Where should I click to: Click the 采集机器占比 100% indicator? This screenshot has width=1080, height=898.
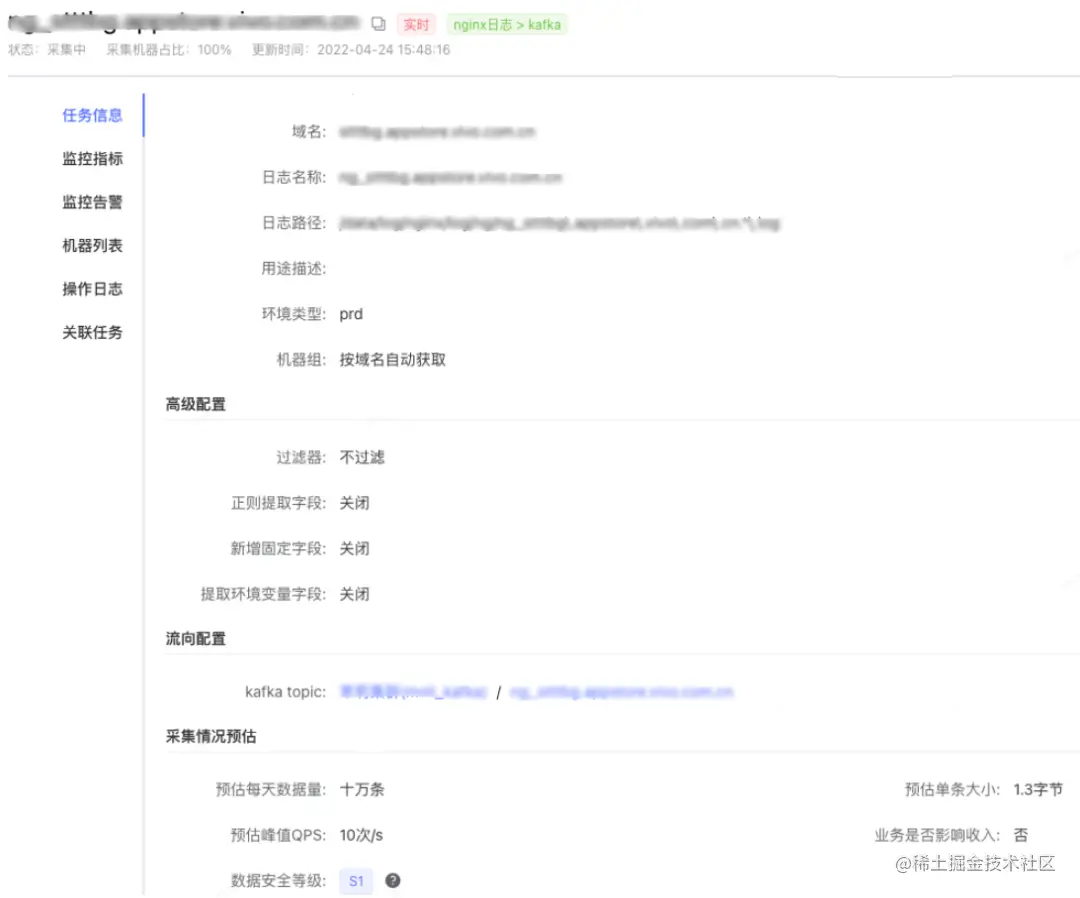tap(167, 50)
